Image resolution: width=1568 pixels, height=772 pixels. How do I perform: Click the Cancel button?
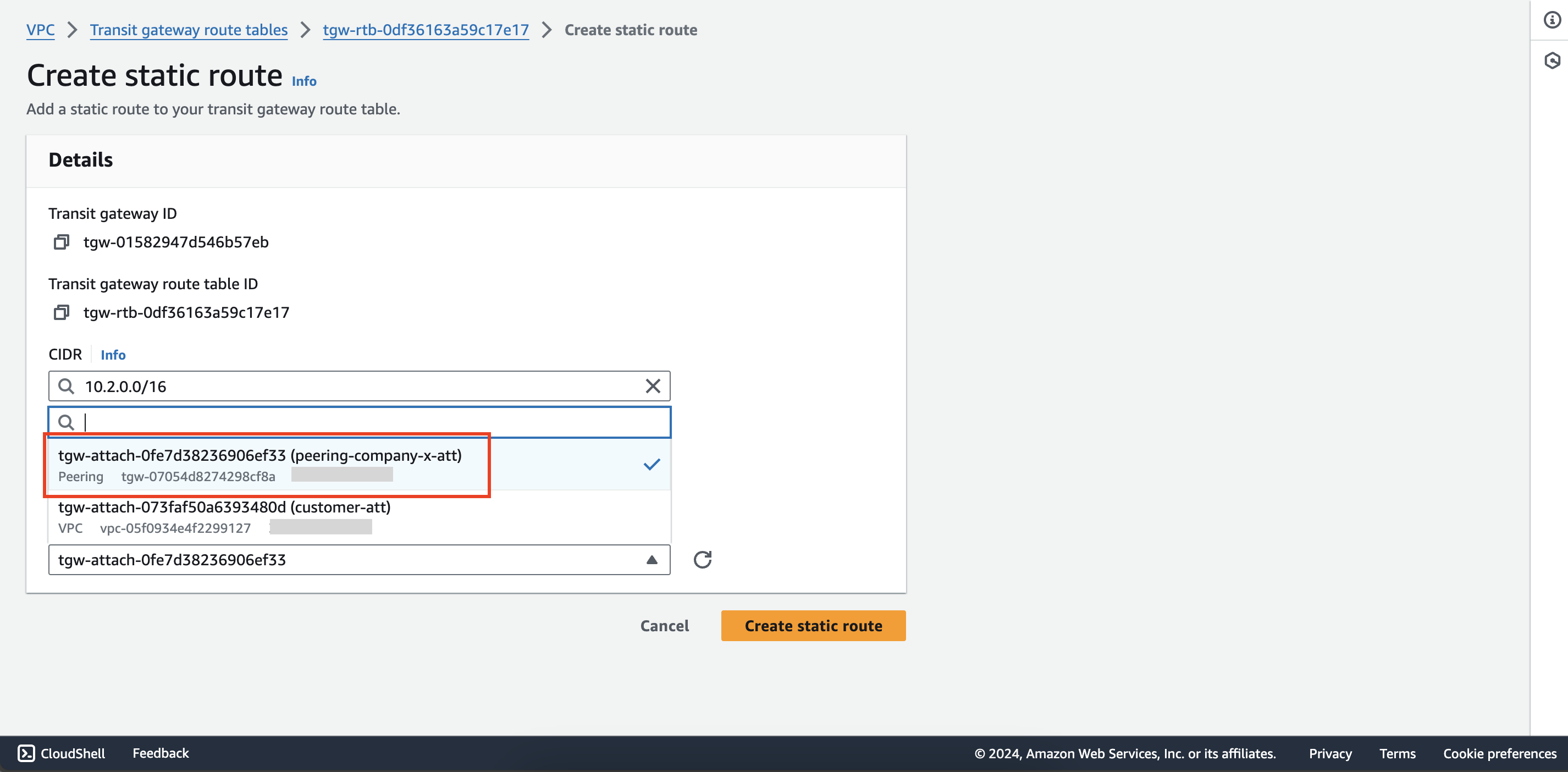click(664, 626)
